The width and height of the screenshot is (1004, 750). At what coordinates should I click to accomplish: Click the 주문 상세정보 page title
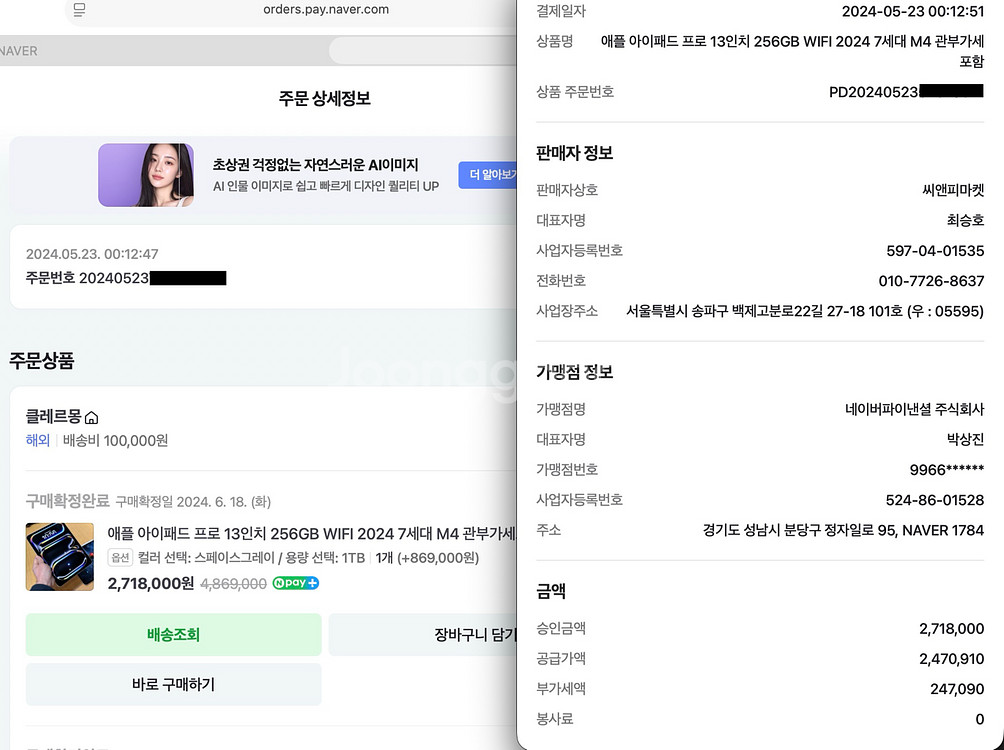[325, 98]
